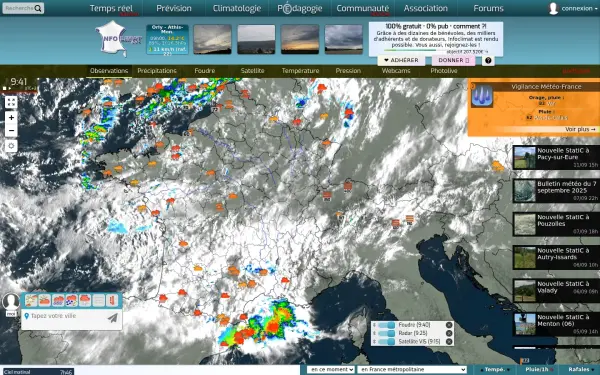Select the rain cloud report icon
600x375 pixels.
(x=58, y=300)
